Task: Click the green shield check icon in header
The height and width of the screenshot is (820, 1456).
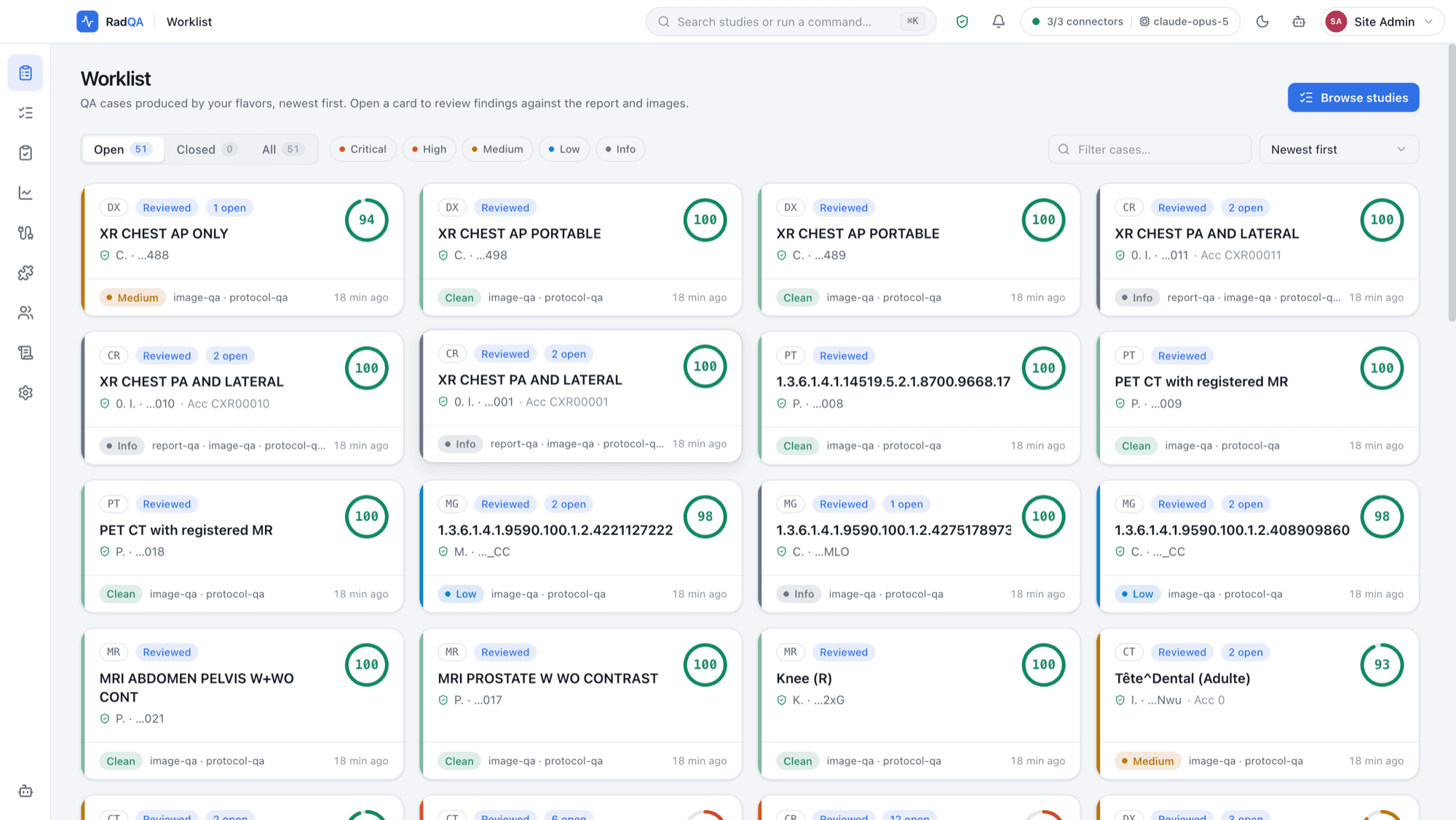Action: [x=962, y=22]
